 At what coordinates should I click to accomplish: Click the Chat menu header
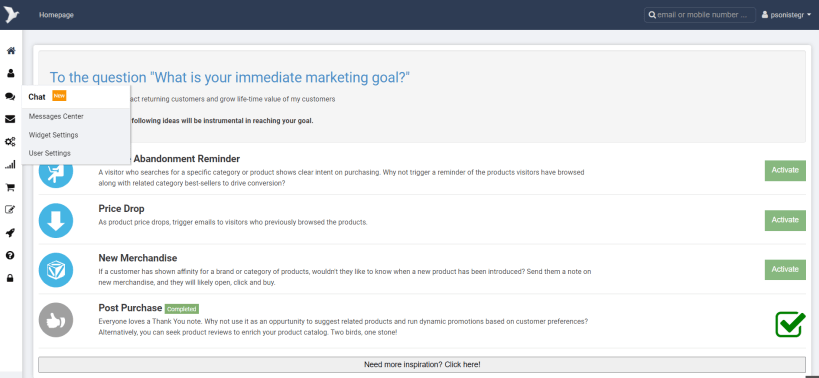tap(76, 97)
